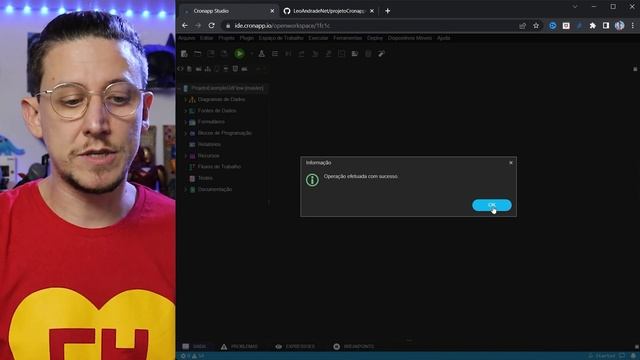Expand the Formulários node

(186, 122)
